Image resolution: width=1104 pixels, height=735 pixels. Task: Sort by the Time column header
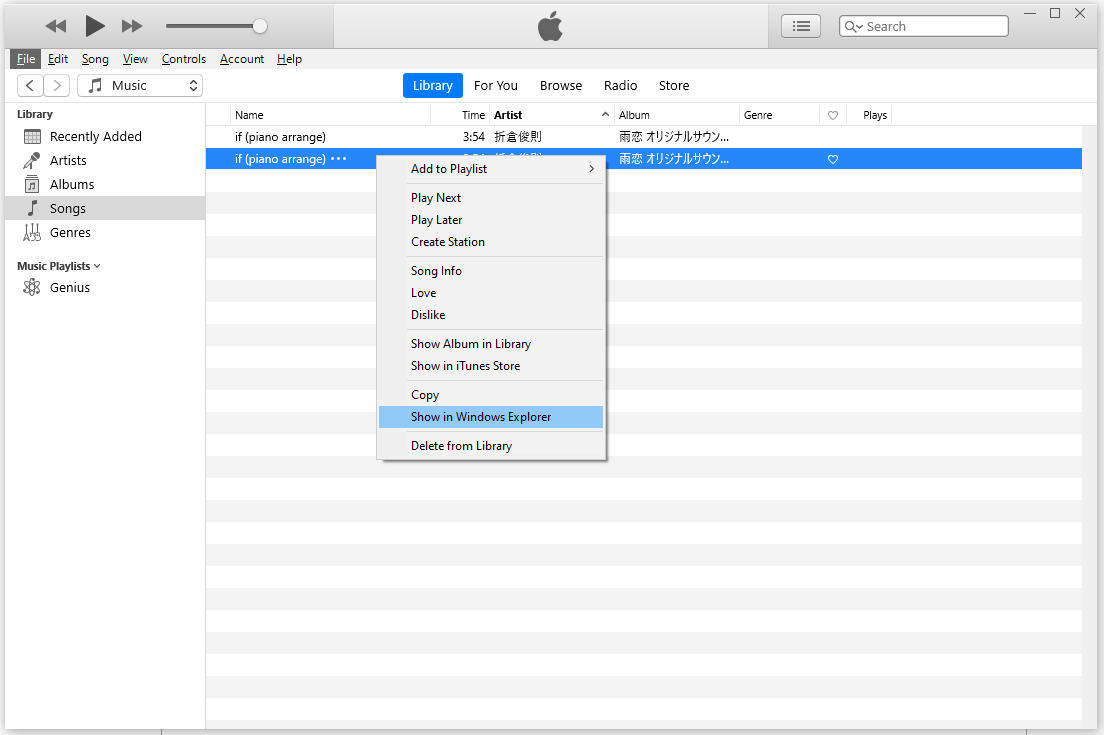(460, 115)
